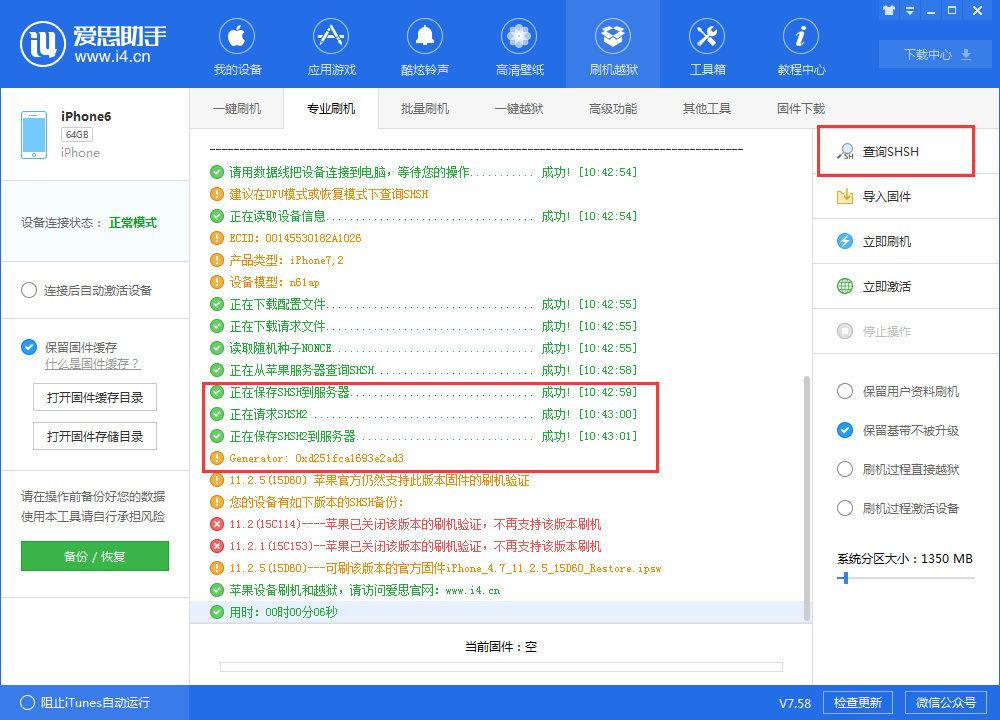The height and width of the screenshot is (720, 1000).
Task: Click the iPhone6 device thumbnail image
Action: [x=34, y=135]
